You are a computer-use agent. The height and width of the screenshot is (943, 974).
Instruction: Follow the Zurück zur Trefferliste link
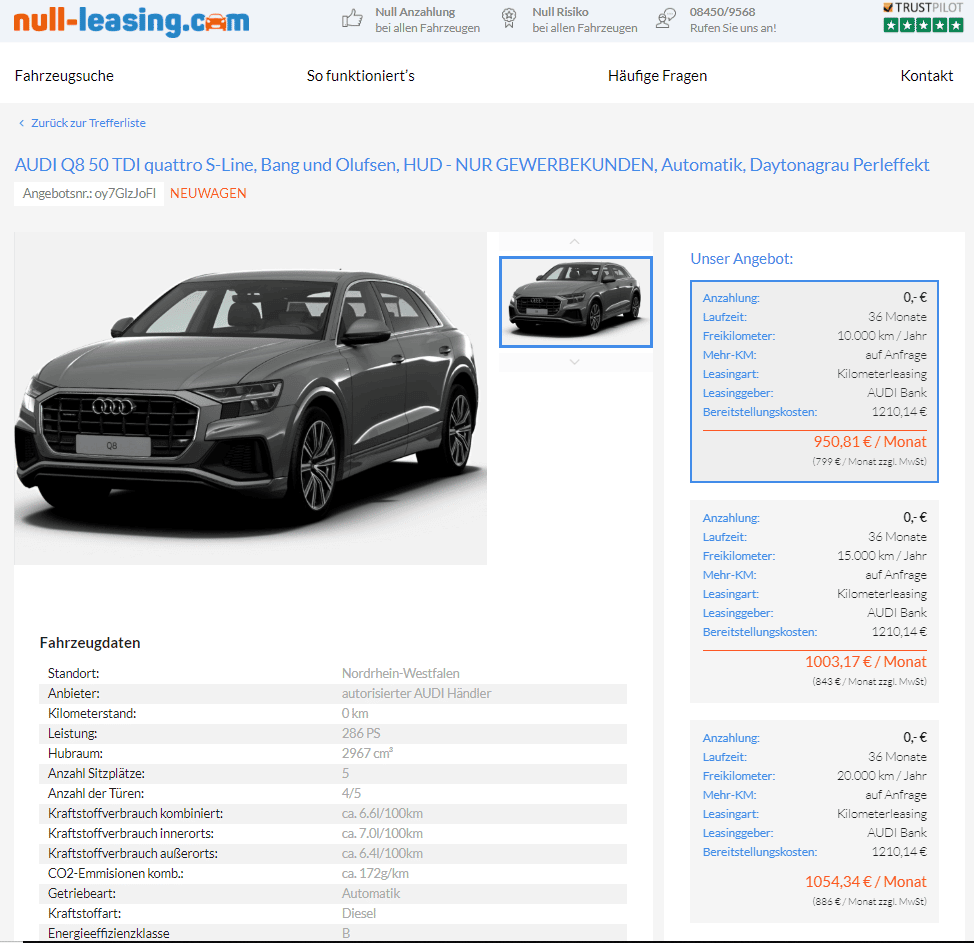(88, 123)
